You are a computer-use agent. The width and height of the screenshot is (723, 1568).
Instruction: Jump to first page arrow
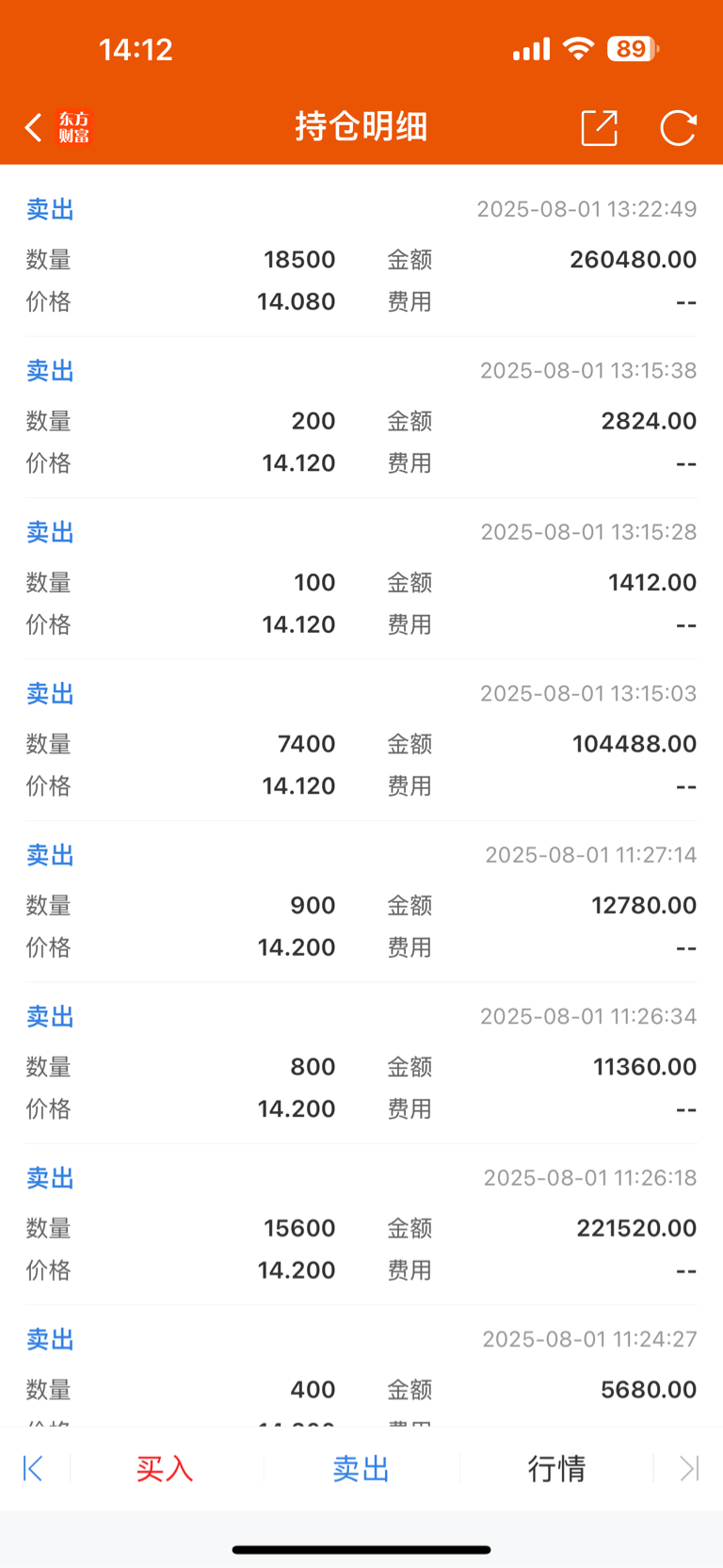point(33,1468)
